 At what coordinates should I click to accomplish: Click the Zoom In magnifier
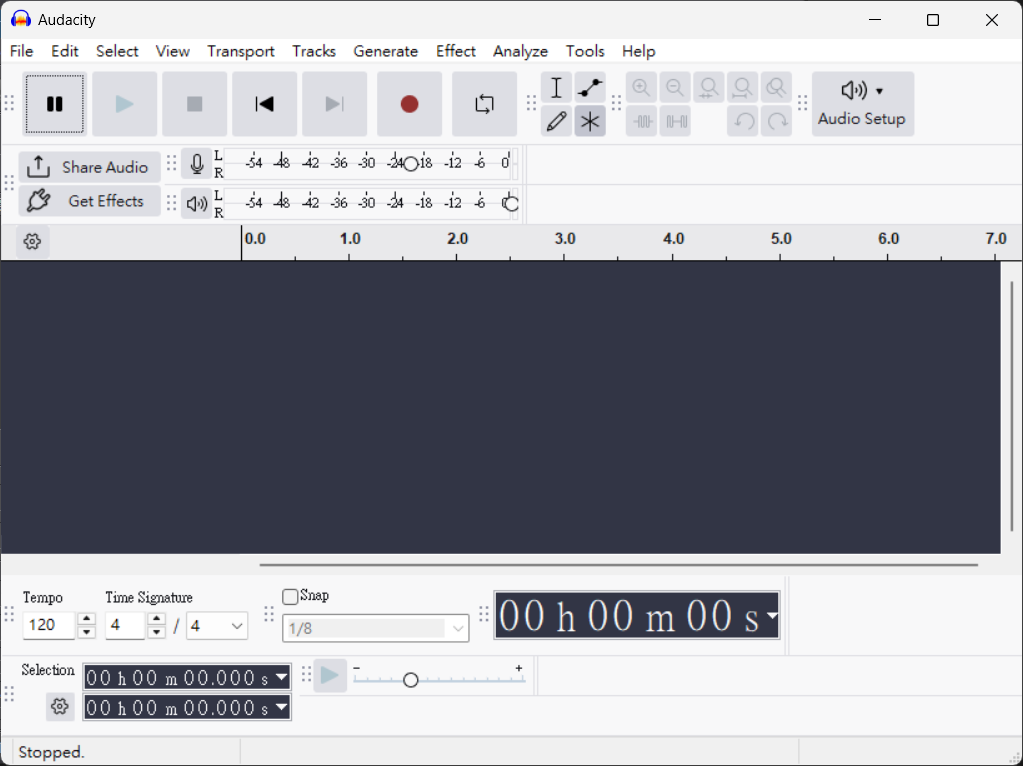pyautogui.click(x=642, y=88)
